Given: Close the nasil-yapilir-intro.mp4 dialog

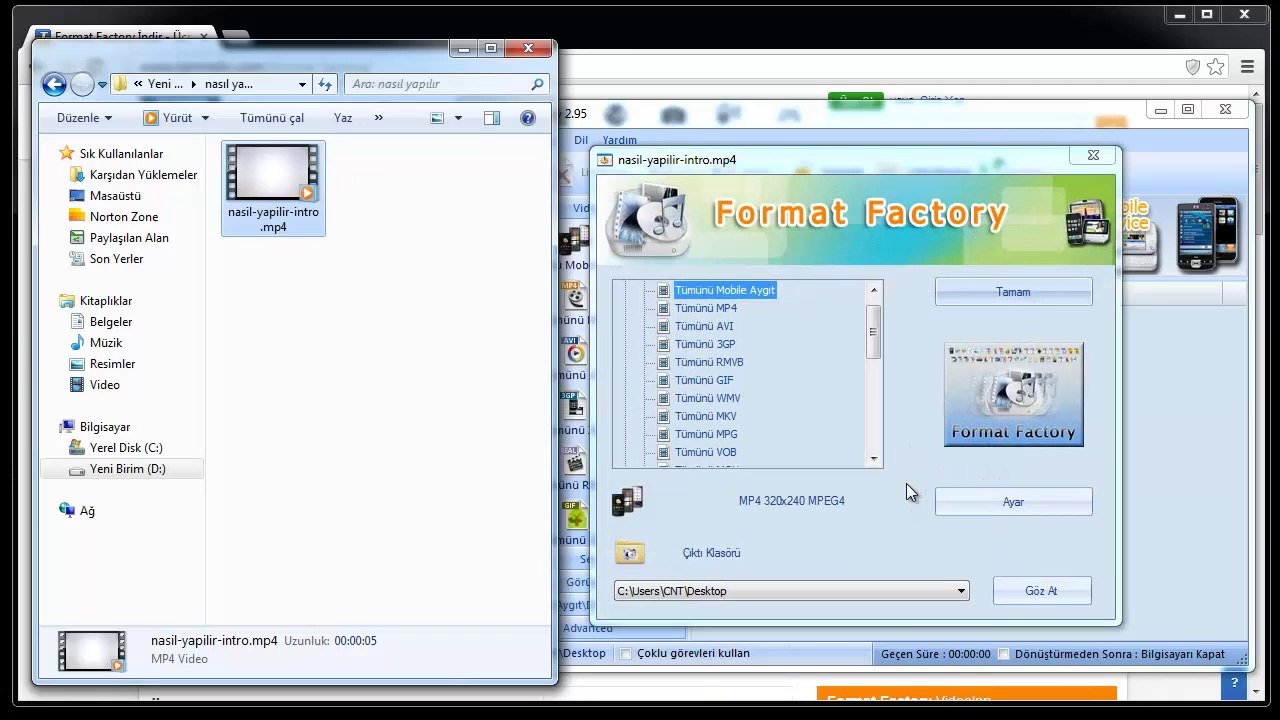Looking at the screenshot, I should pos(1093,156).
